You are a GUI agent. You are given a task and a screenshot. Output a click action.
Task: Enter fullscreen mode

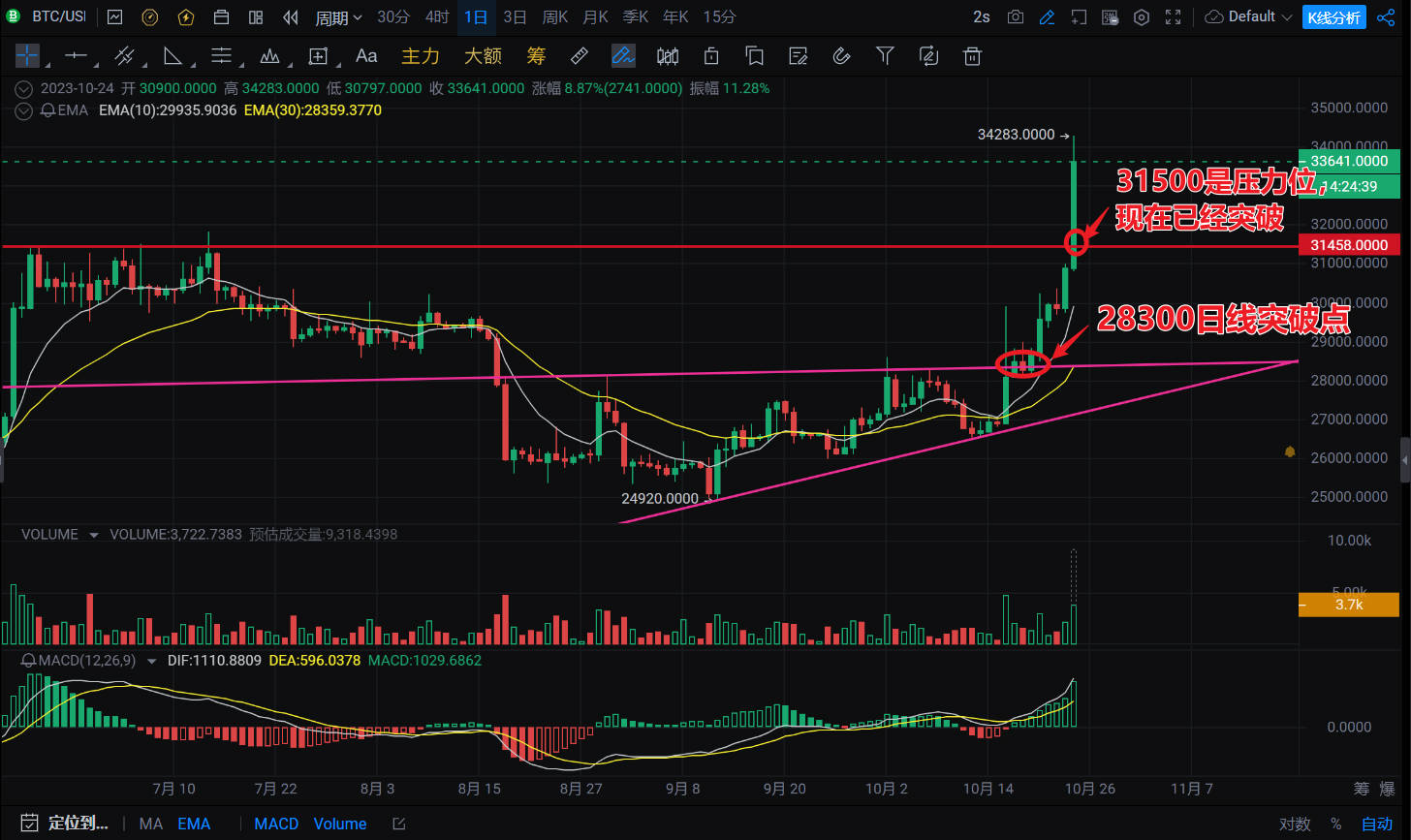pos(1174,17)
